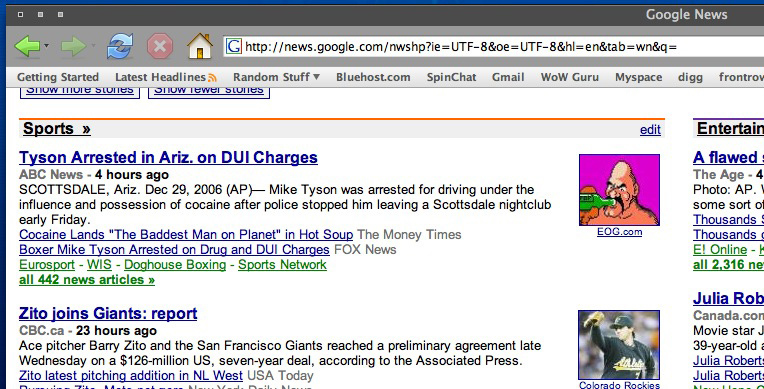The image size is (764, 389).
Task: Open the Bluehost.com bookmark
Action: (x=373, y=77)
